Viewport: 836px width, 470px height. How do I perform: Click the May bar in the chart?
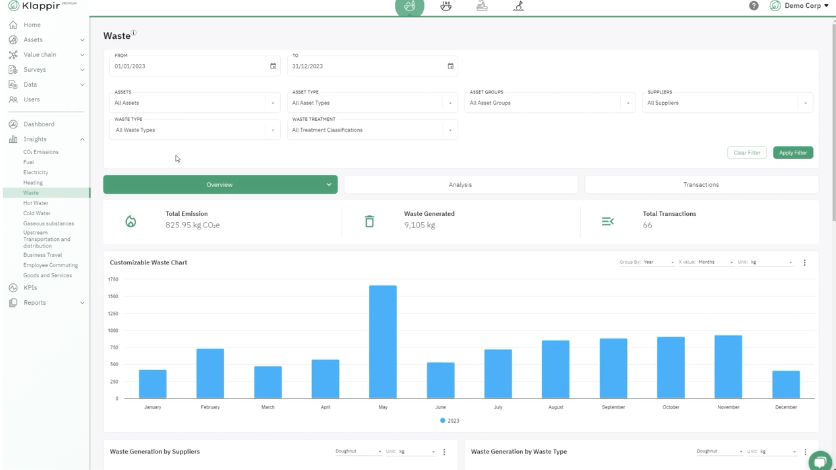click(383, 341)
